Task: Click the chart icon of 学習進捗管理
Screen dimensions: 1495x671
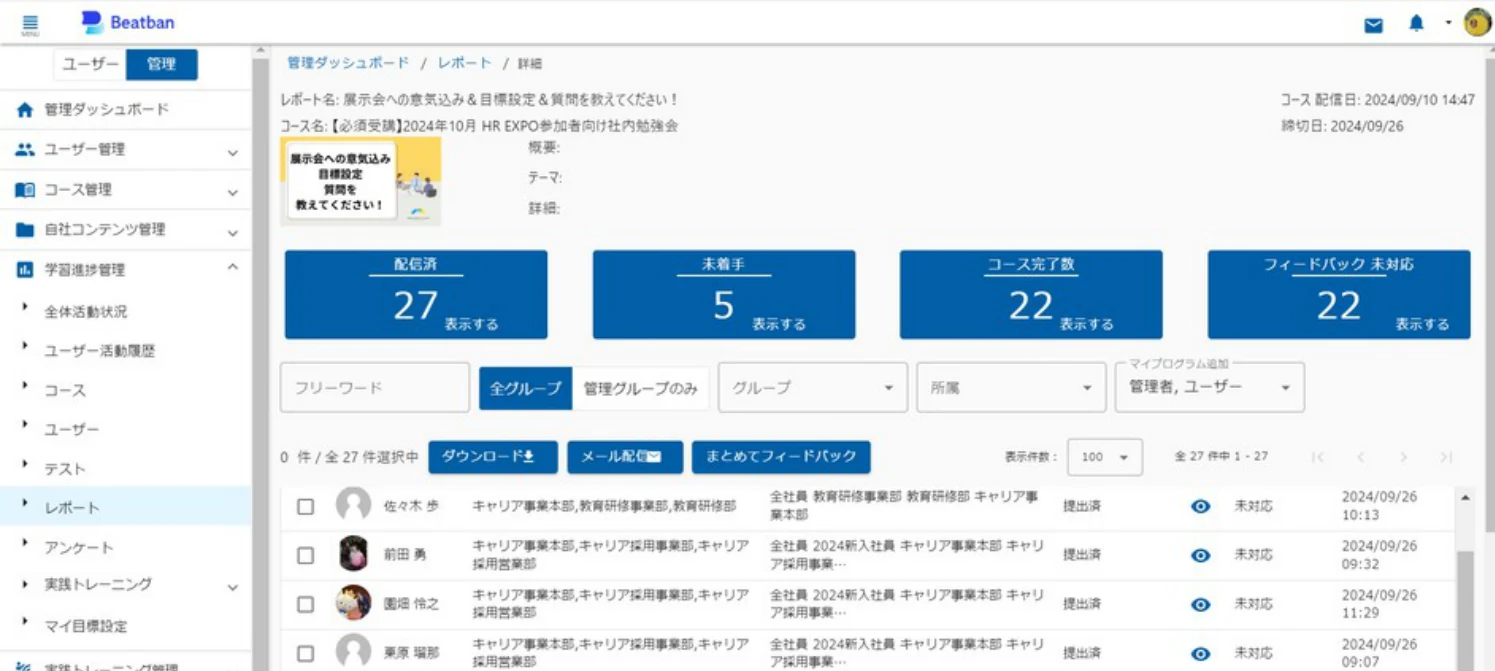Action: (x=25, y=270)
